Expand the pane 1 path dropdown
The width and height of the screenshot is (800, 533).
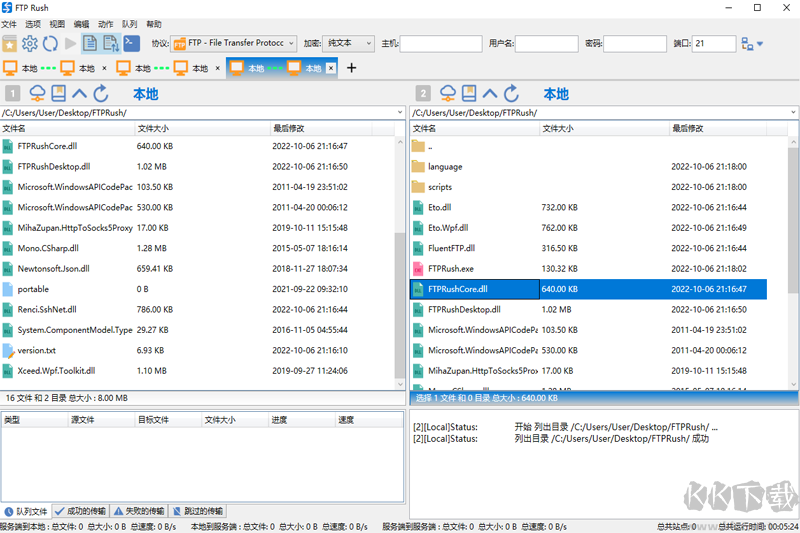[399, 112]
